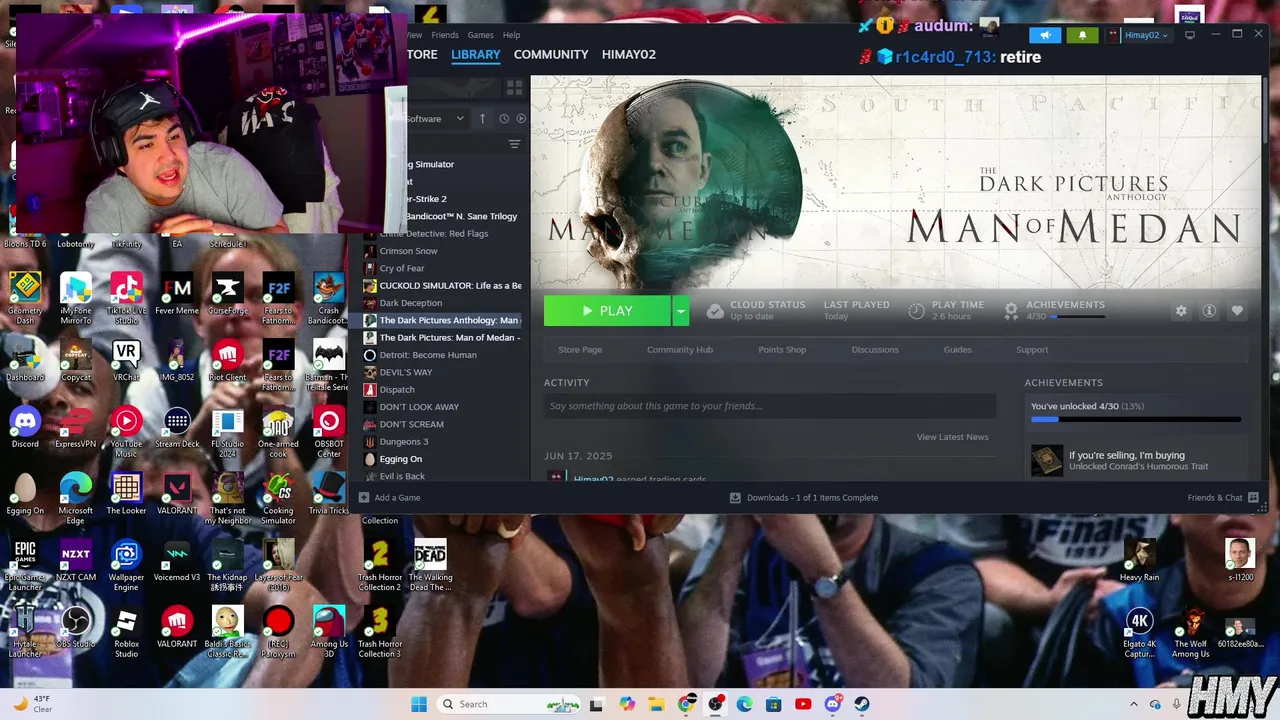This screenshot has width=1280, height=720.
Task: Select Elgato 4K Capture desktop icon
Action: (1139, 632)
